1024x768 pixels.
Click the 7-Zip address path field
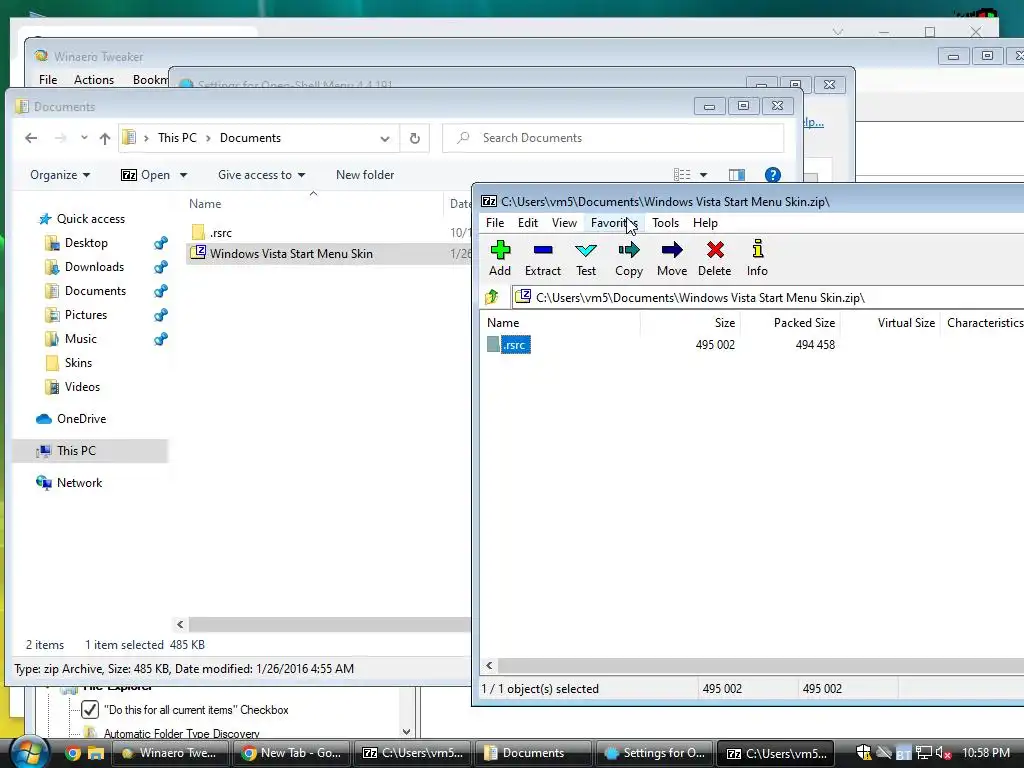[767, 298]
